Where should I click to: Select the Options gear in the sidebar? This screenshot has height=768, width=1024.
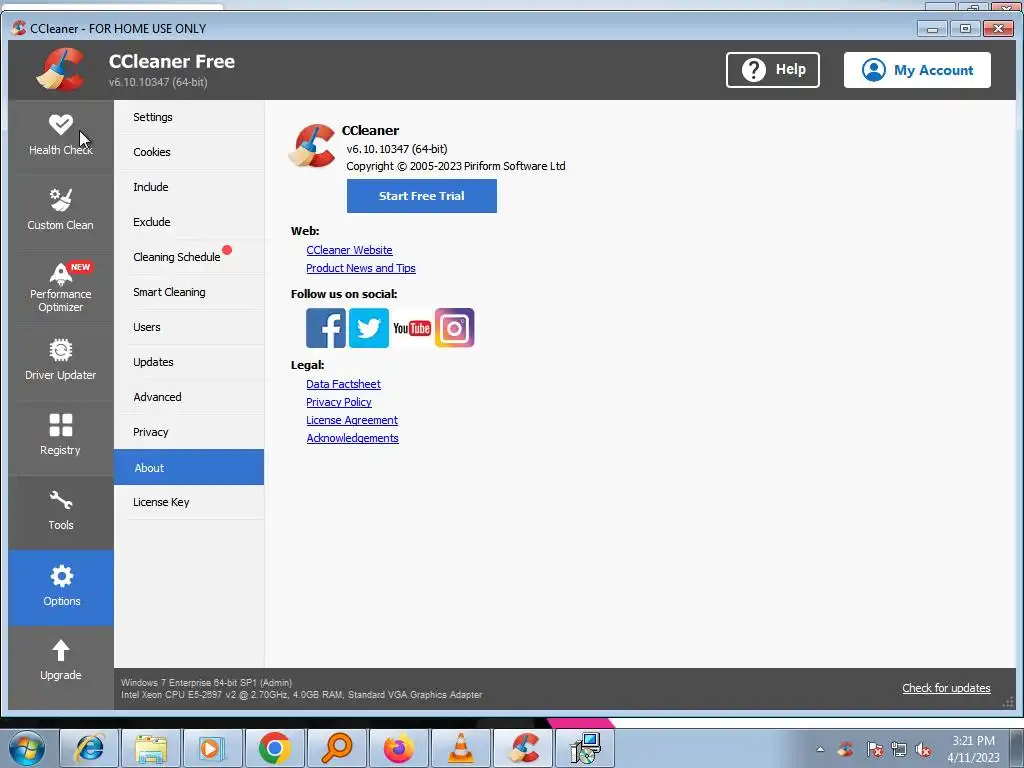[x=61, y=587]
